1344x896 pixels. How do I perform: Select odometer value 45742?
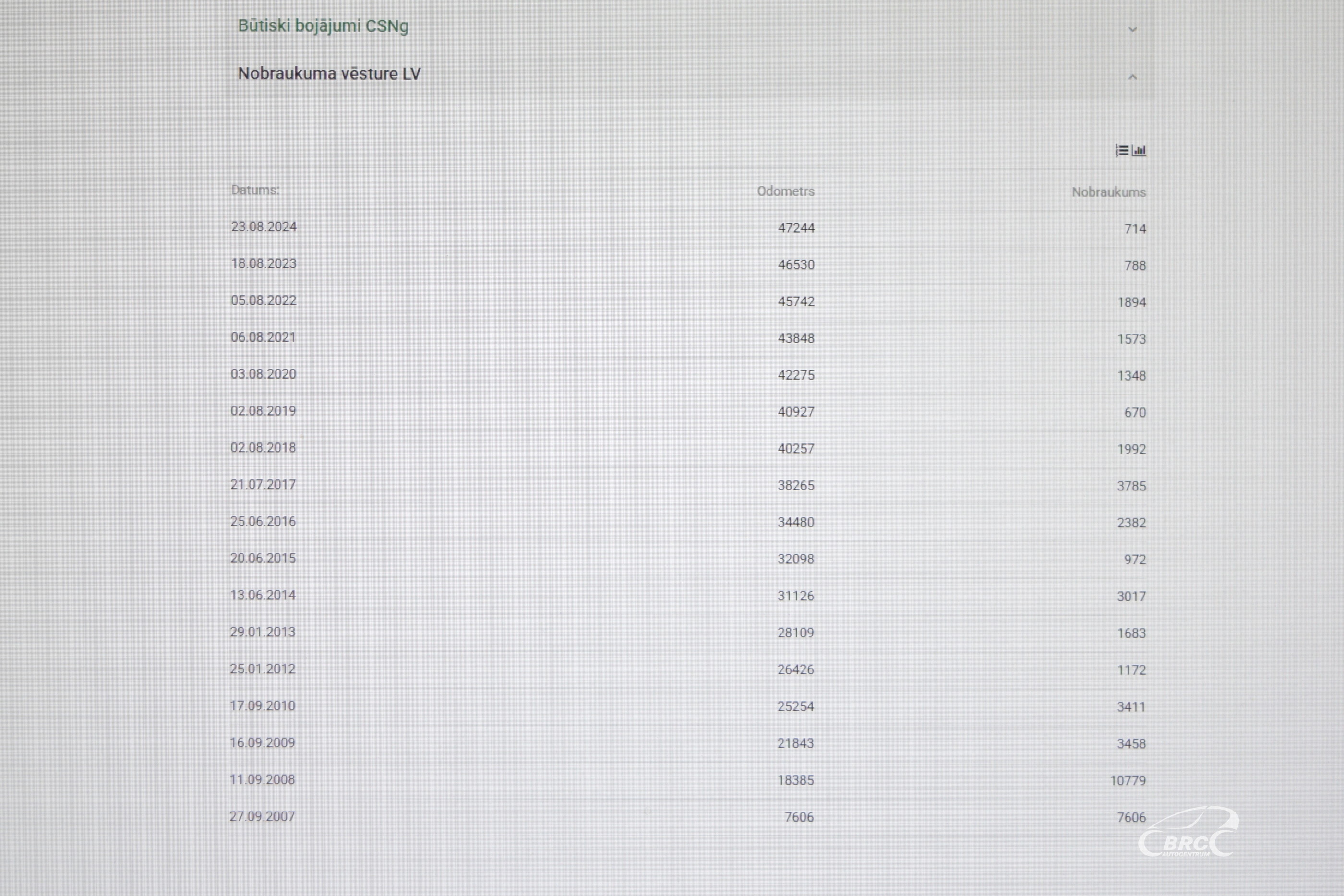796,301
